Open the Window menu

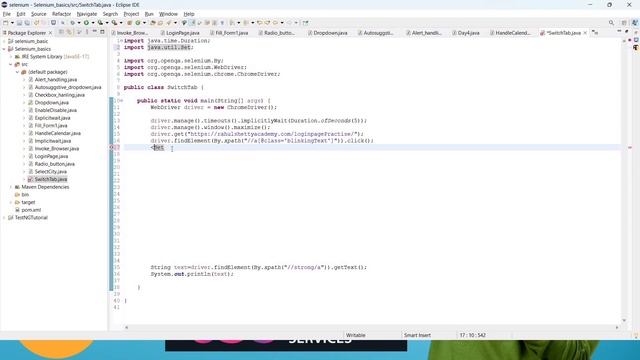[168, 14]
